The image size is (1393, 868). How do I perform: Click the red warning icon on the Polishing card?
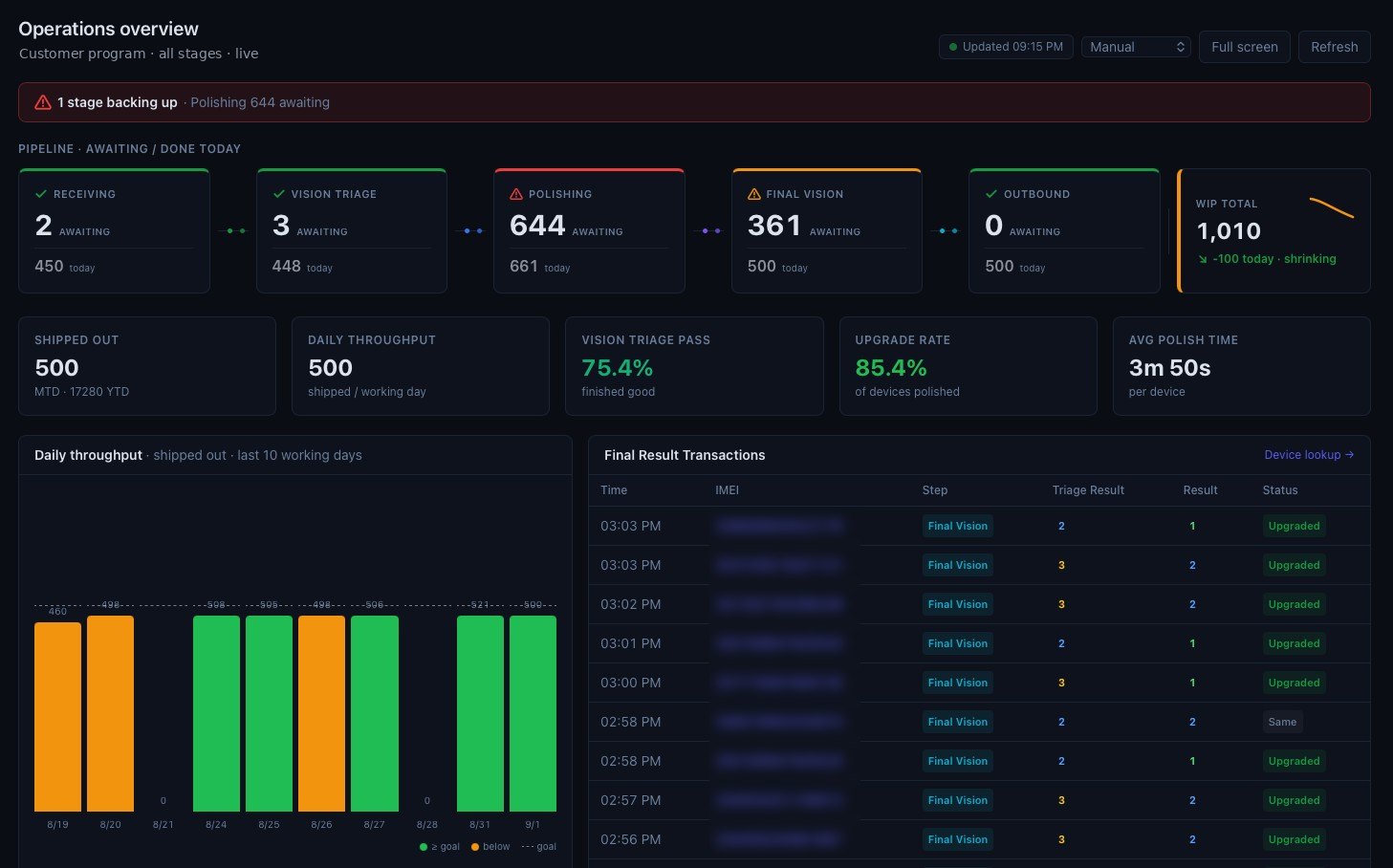516,194
